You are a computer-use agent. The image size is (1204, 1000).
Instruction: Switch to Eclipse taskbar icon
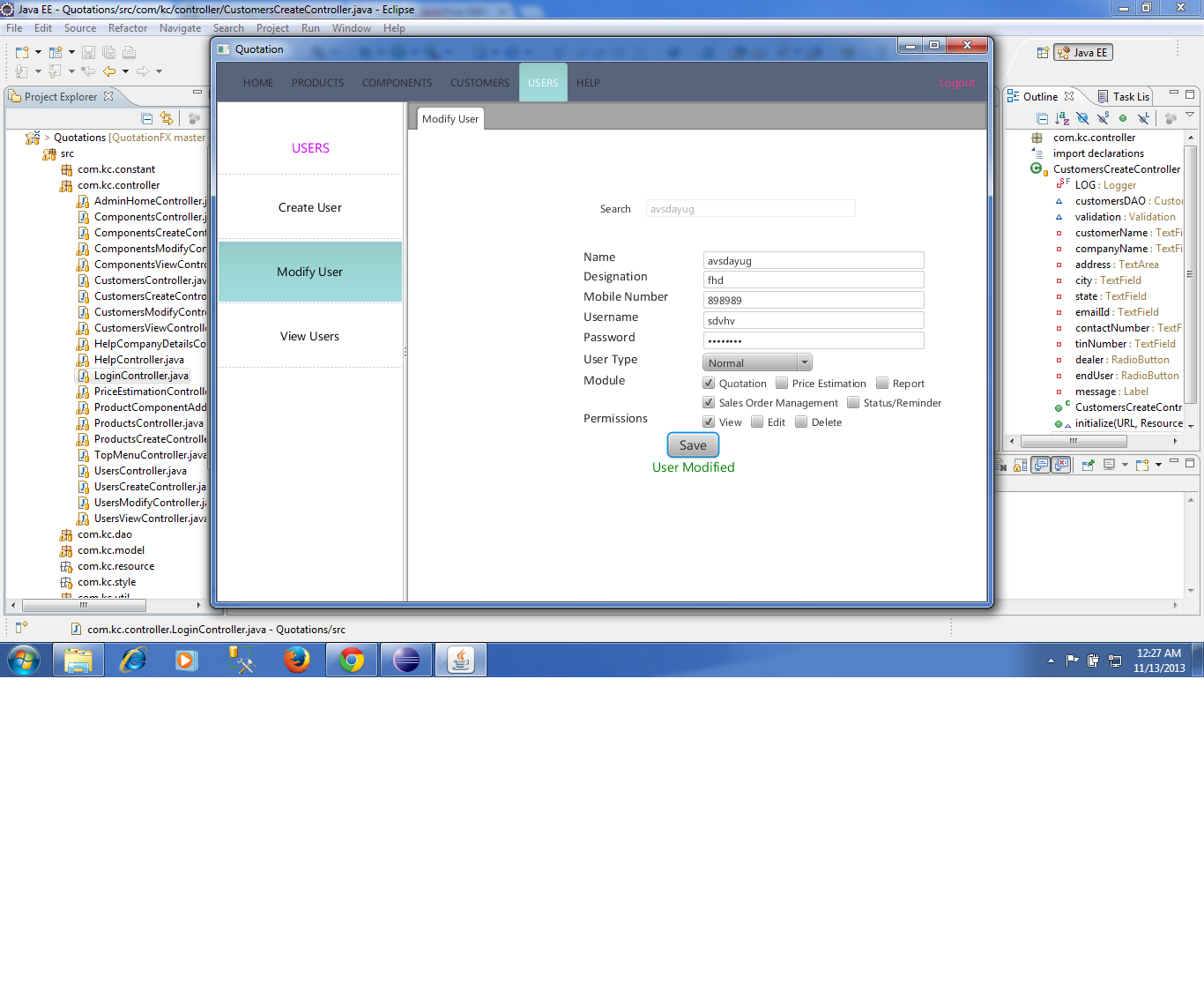(406, 660)
